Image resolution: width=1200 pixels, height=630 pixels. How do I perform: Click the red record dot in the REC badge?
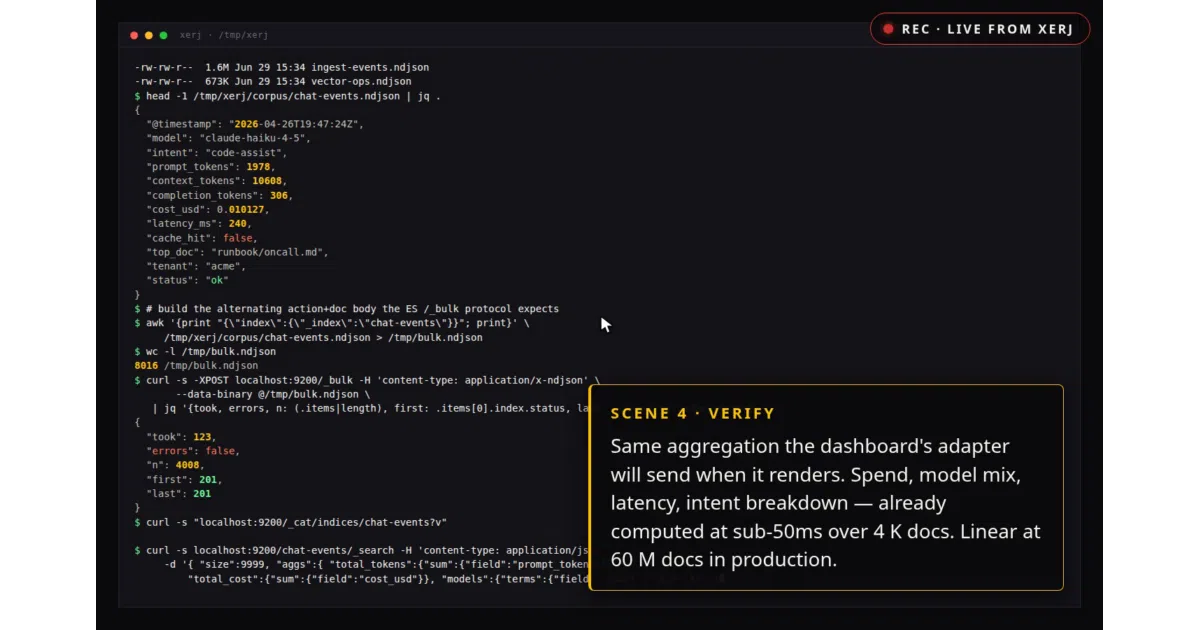point(887,29)
